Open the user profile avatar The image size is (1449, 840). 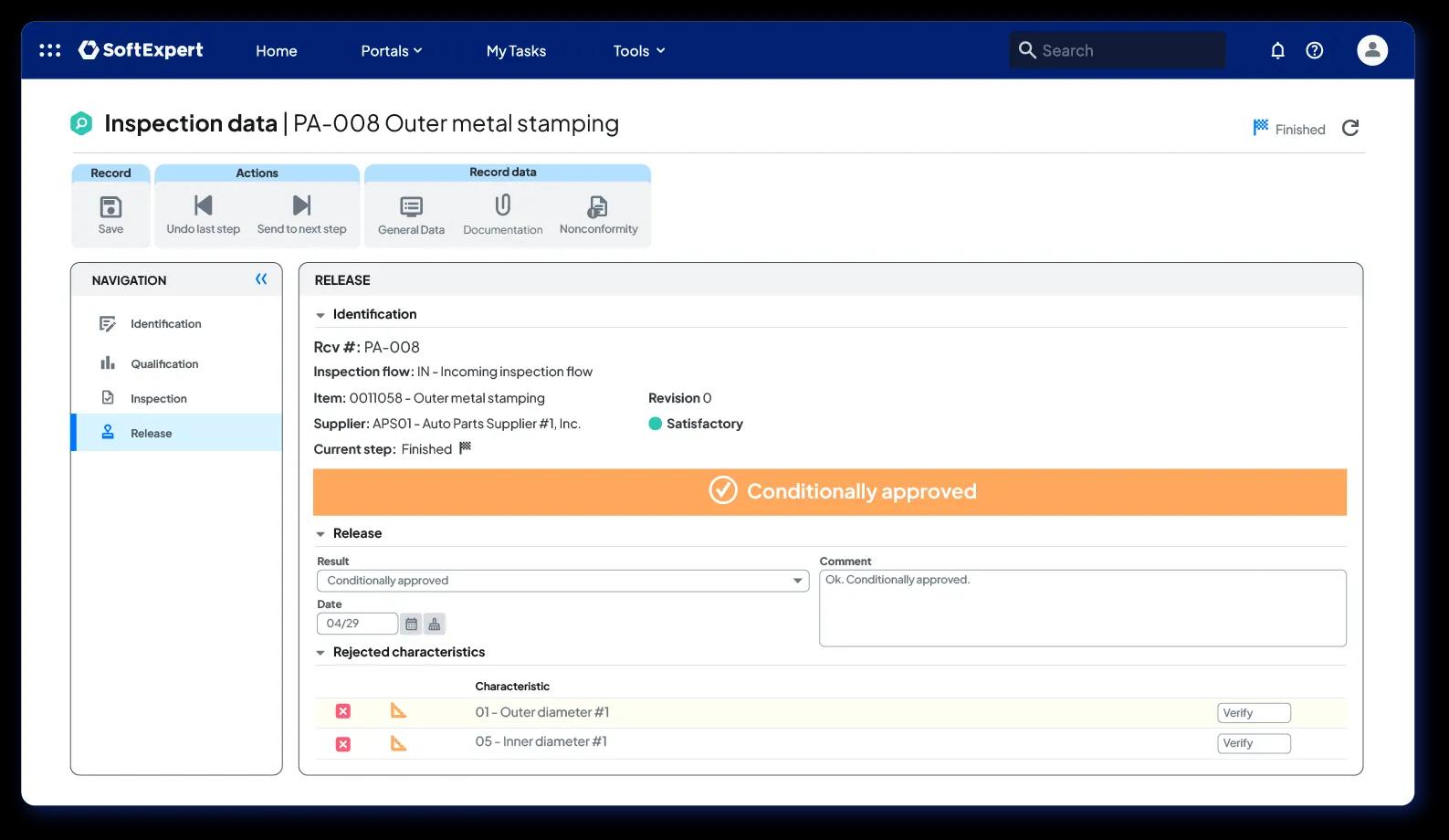tap(1372, 50)
